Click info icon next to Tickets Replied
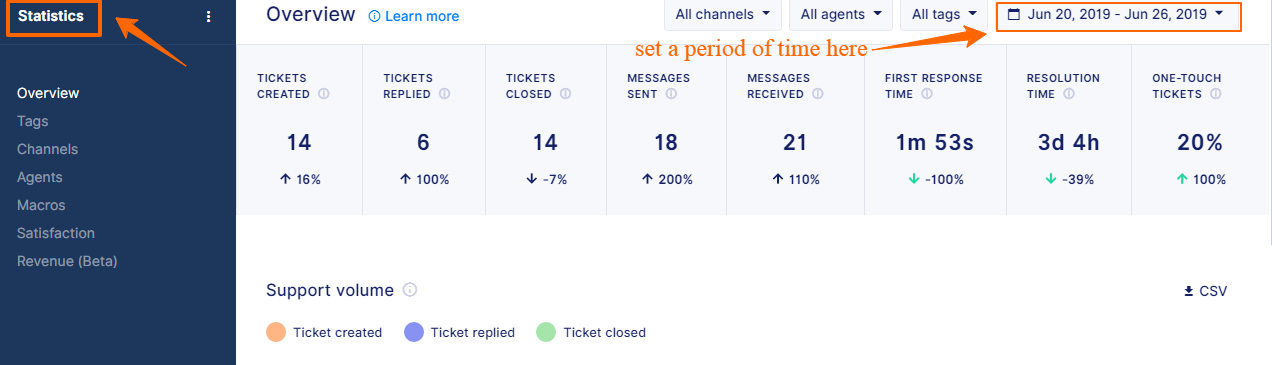This screenshot has width=1272, height=365. click(x=444, y=94)
